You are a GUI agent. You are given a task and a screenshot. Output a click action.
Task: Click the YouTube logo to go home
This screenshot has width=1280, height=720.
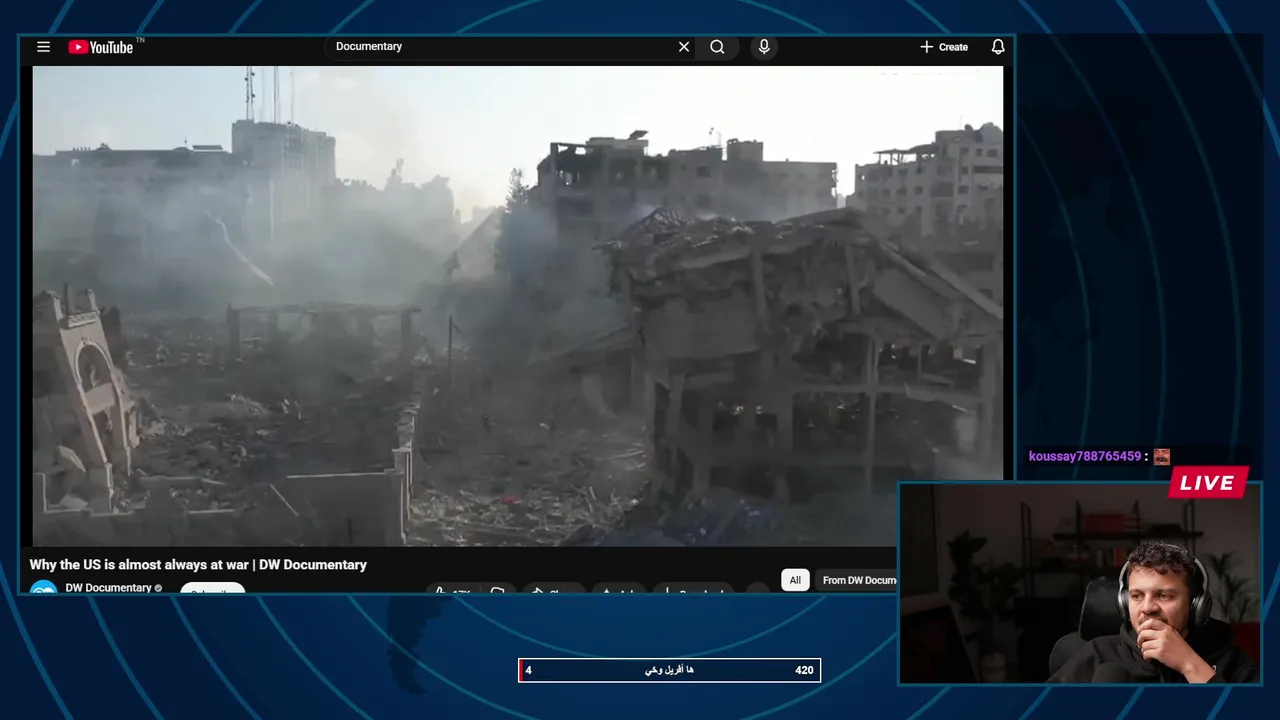click(x=101, y=47)
